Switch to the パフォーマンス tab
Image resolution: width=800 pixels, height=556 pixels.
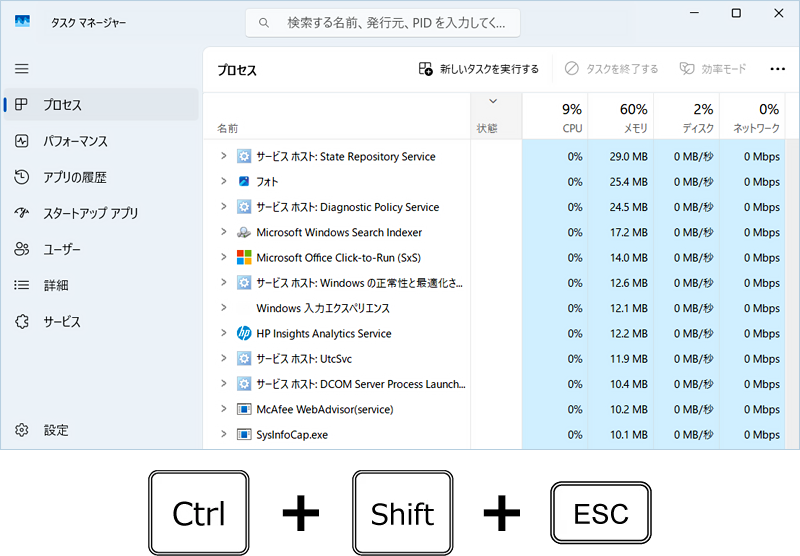pyautogui.click(x=101, y=141)
